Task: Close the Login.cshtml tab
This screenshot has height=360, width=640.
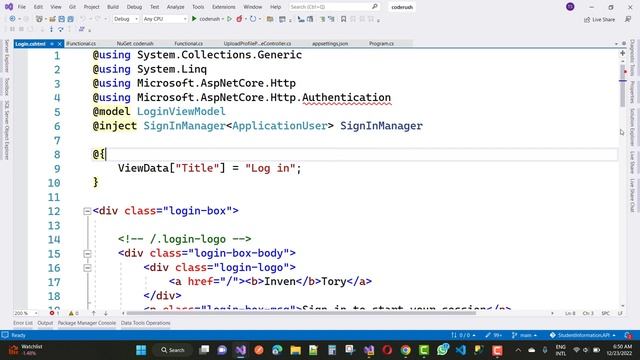Action: [x=60, y=44]
